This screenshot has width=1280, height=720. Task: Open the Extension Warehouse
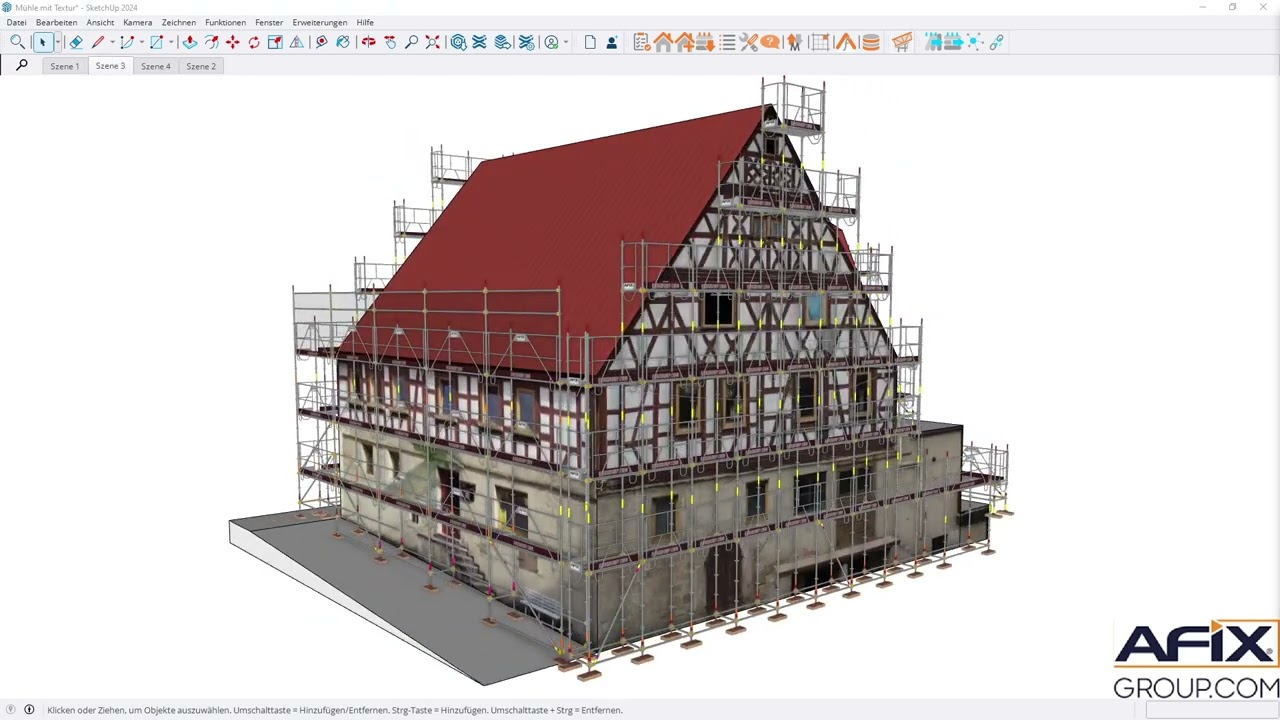pos(479,42)
